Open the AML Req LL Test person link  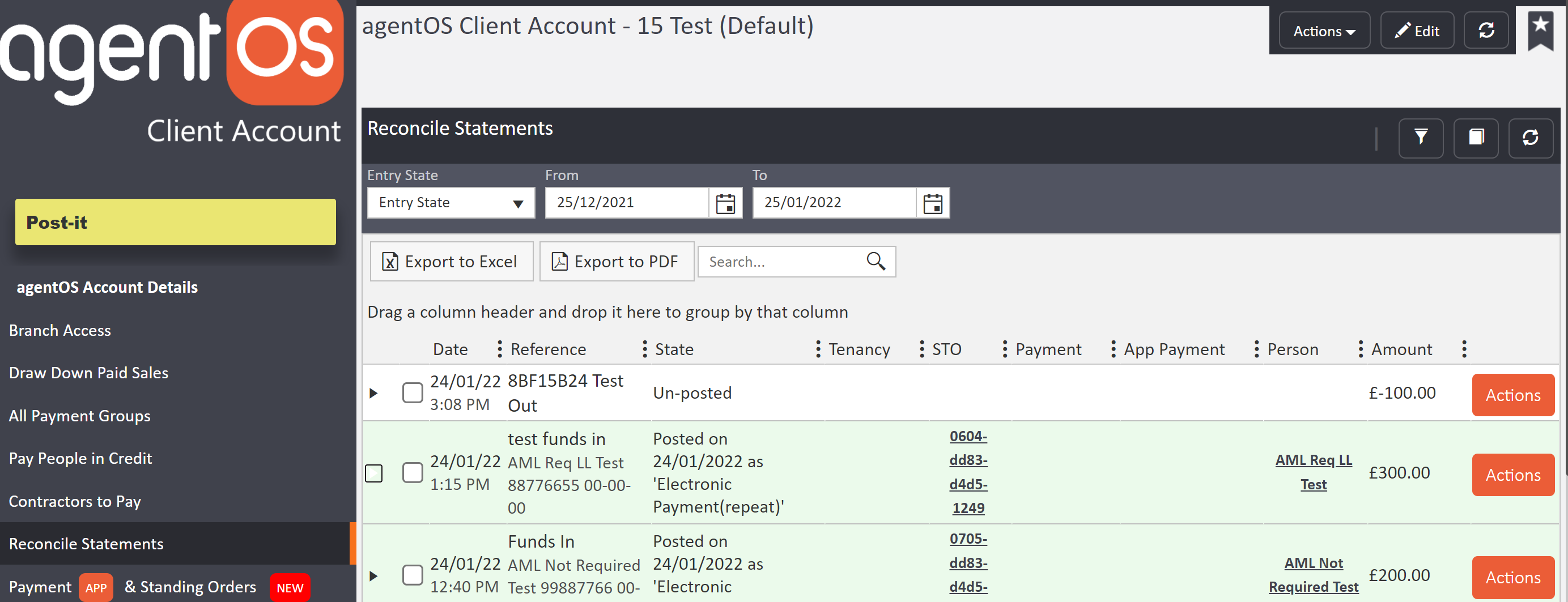[x=1313, y=472]
